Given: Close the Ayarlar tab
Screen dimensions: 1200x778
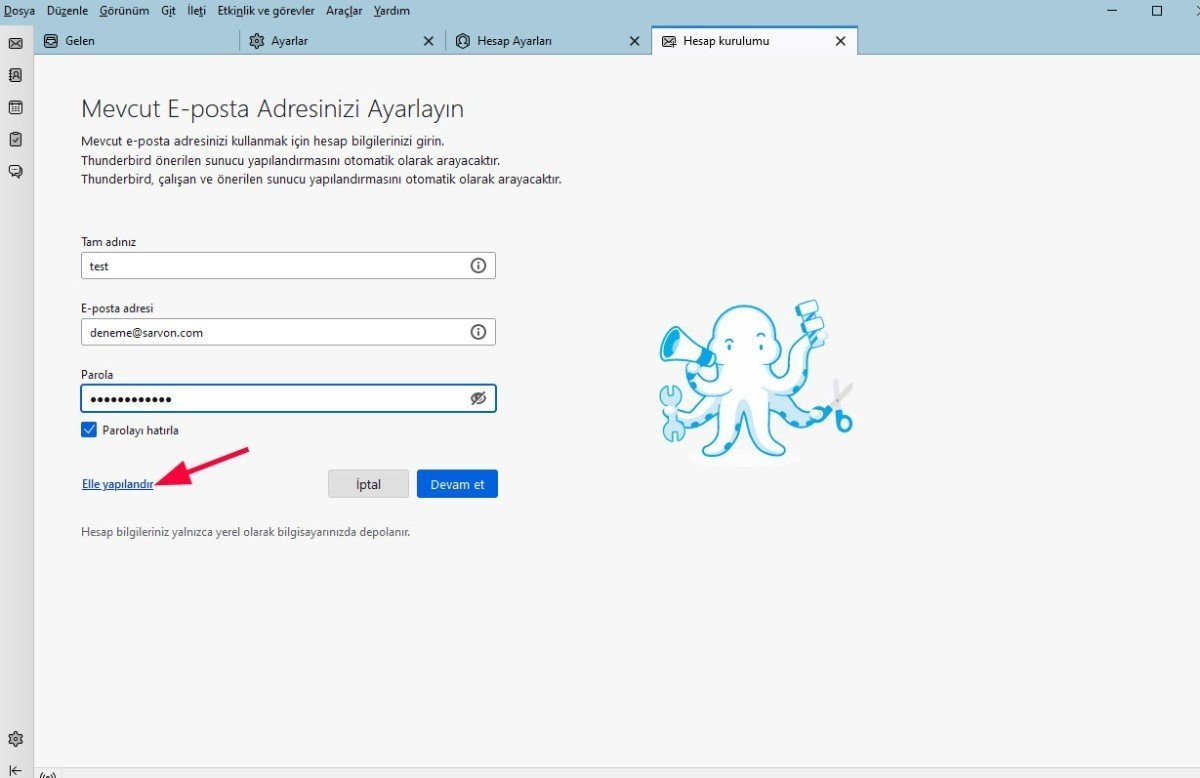Looking at the screenshot, I should point(428,41).
